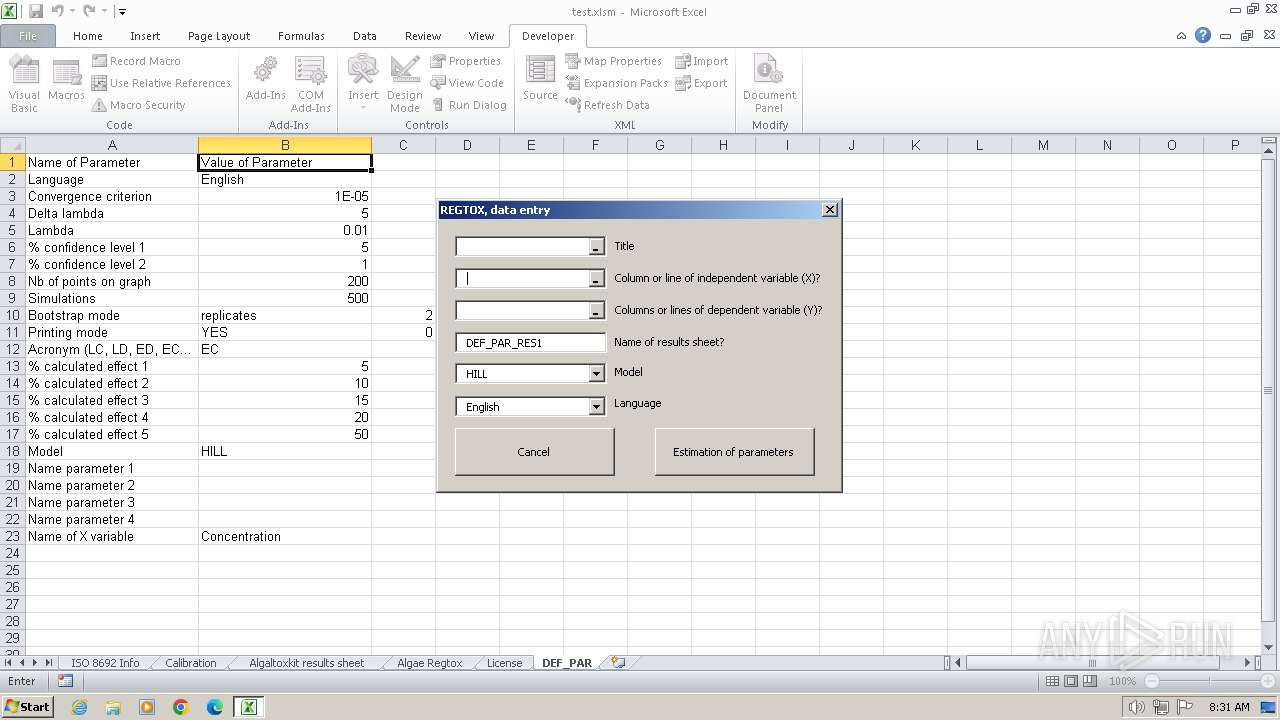Click Run Dialog

[469, 105]
